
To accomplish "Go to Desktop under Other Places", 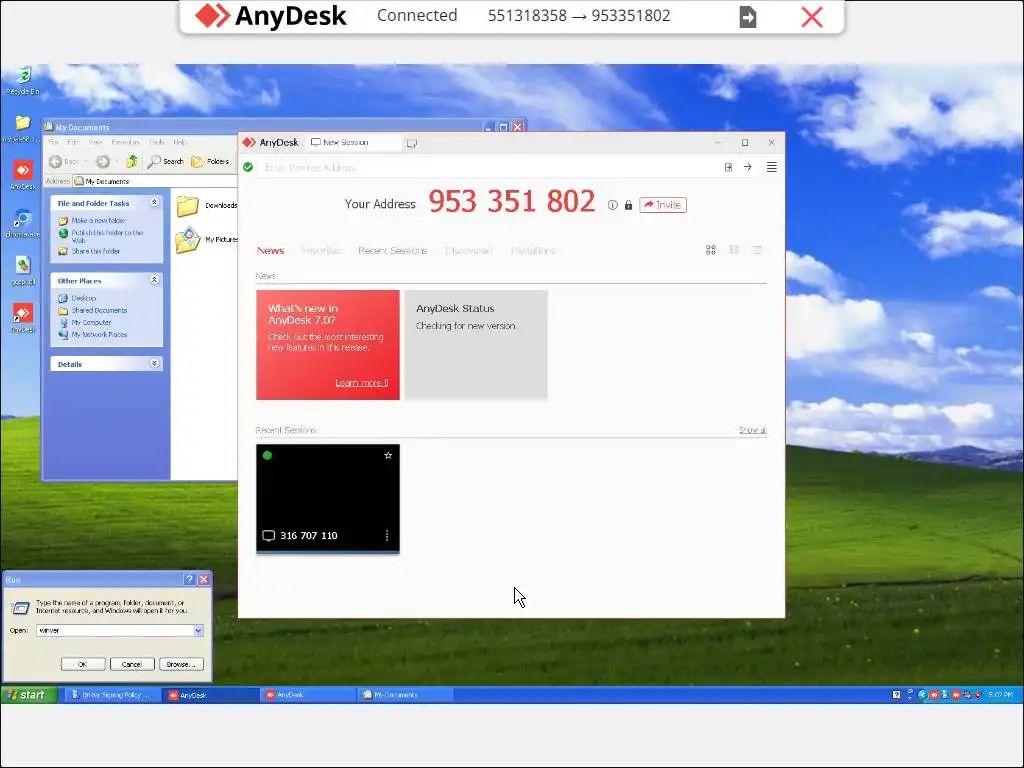I will [78, 298].
